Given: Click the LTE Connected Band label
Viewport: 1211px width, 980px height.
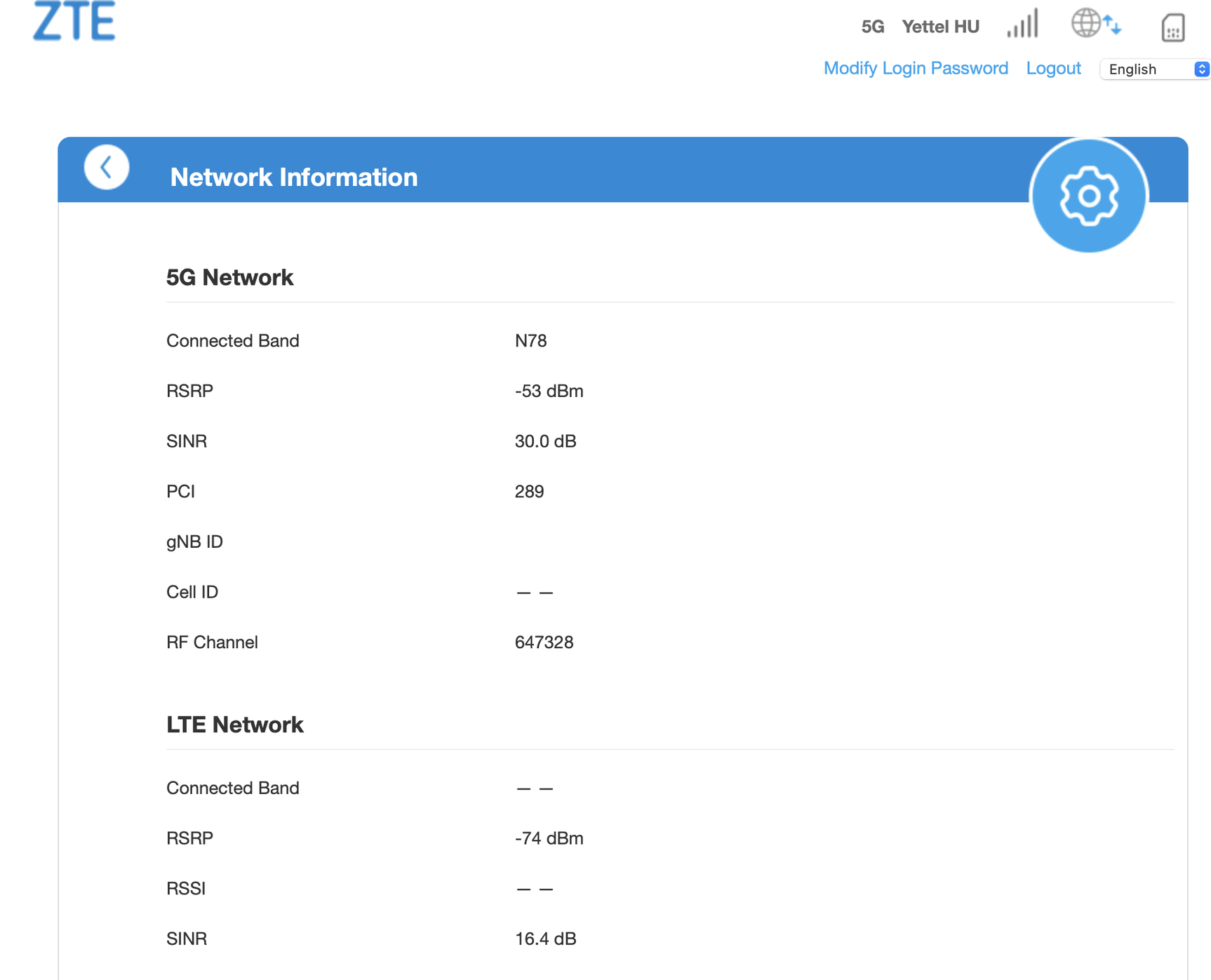Looking at the screenshot, I should pos(233,788).
